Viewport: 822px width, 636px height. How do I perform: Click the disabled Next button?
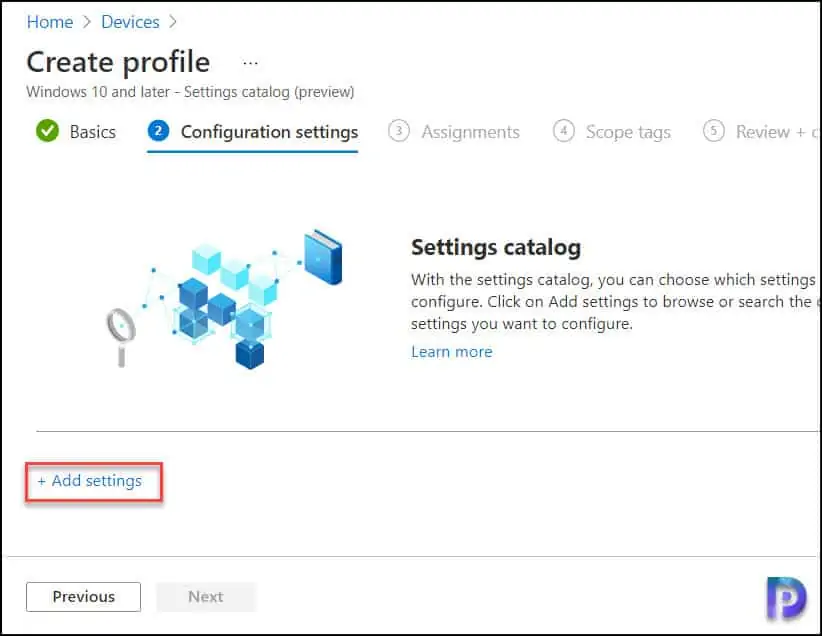tap(206, 597)
